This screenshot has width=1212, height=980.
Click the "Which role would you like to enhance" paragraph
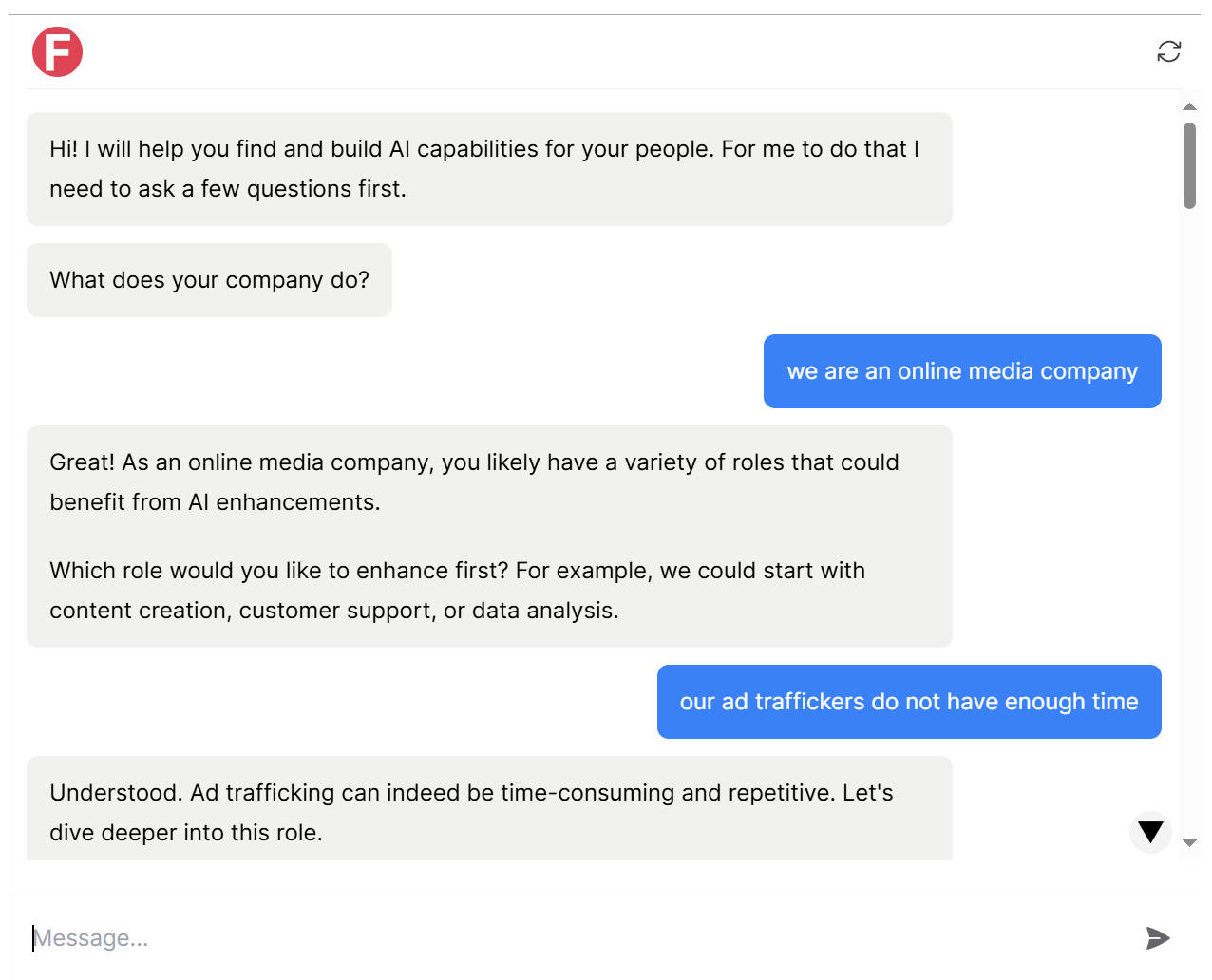(x=457, y=571)
